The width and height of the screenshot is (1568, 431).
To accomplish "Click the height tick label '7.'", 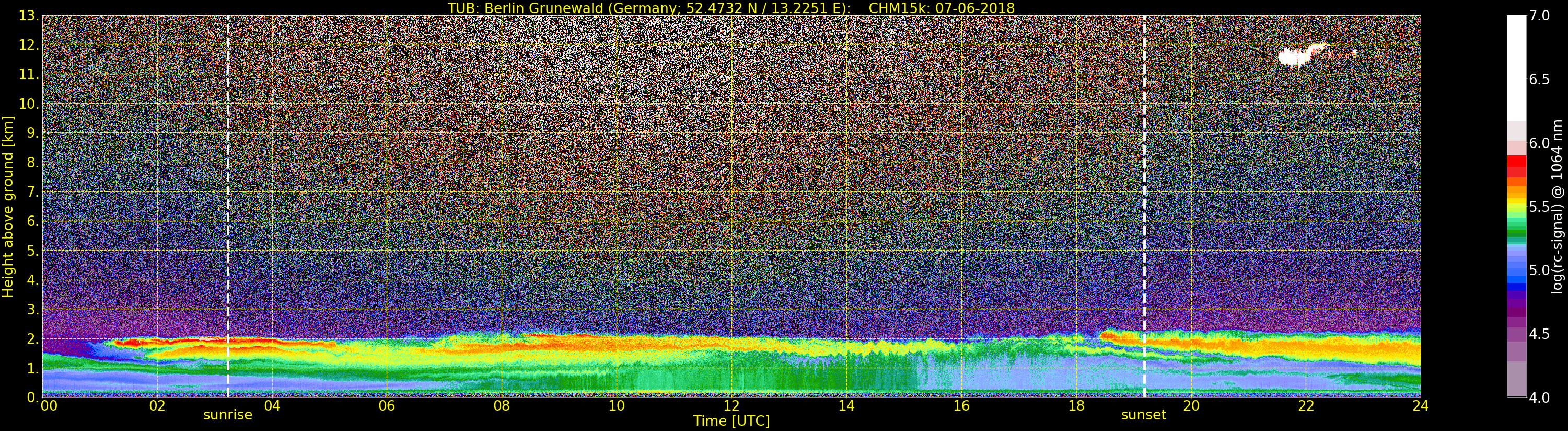I will (33, 192).
